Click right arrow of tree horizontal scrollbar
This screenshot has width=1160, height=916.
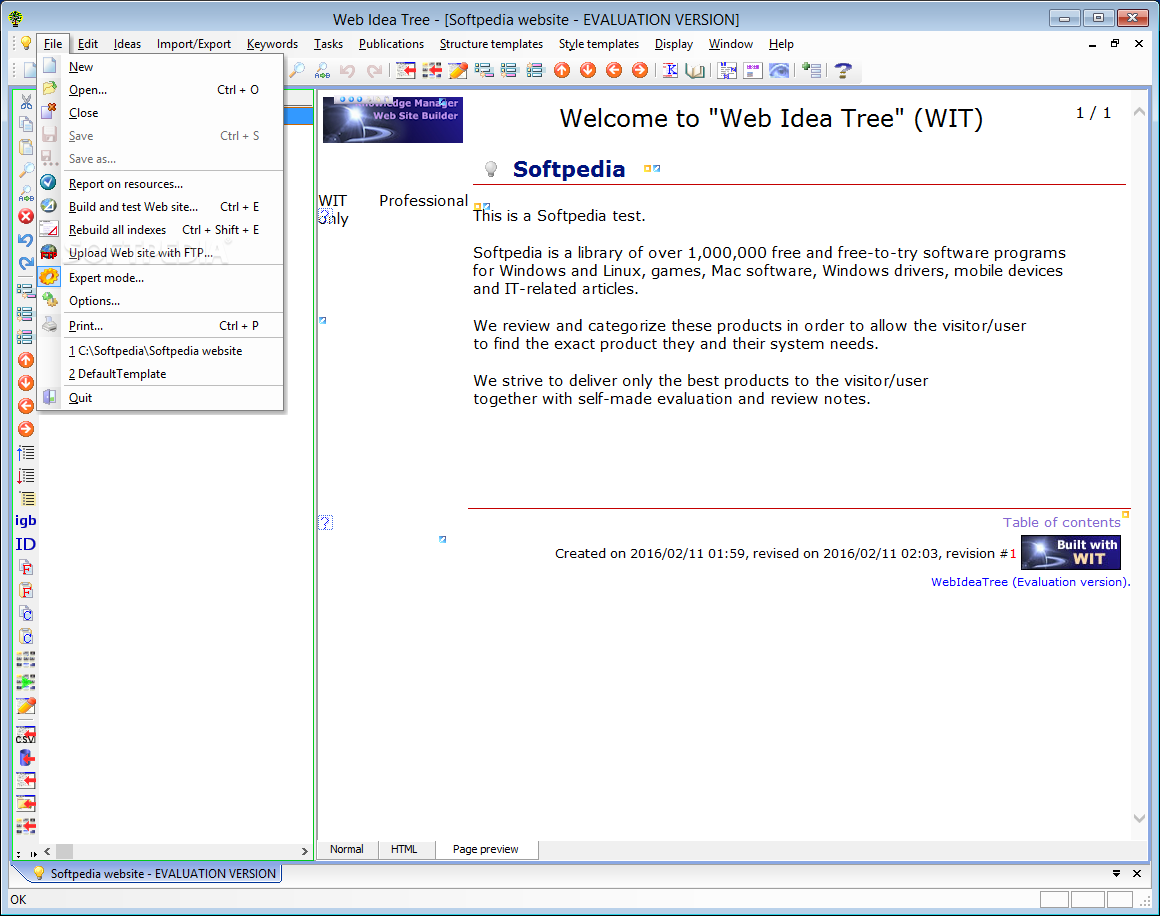[304, 852]
